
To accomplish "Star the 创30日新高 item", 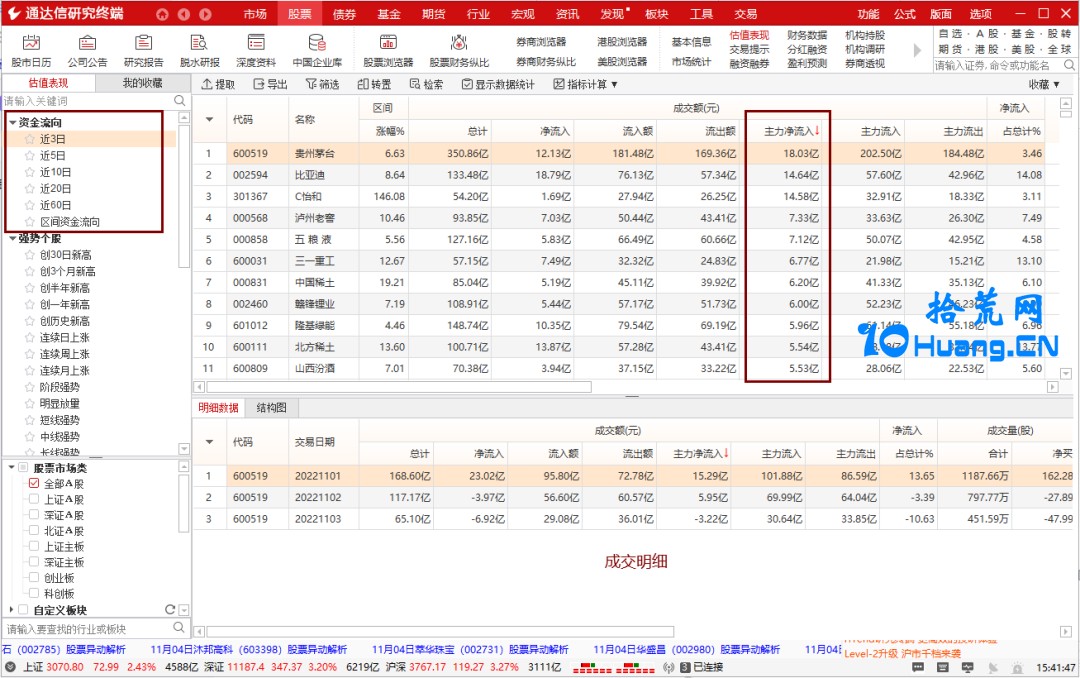I will [30, 255].
